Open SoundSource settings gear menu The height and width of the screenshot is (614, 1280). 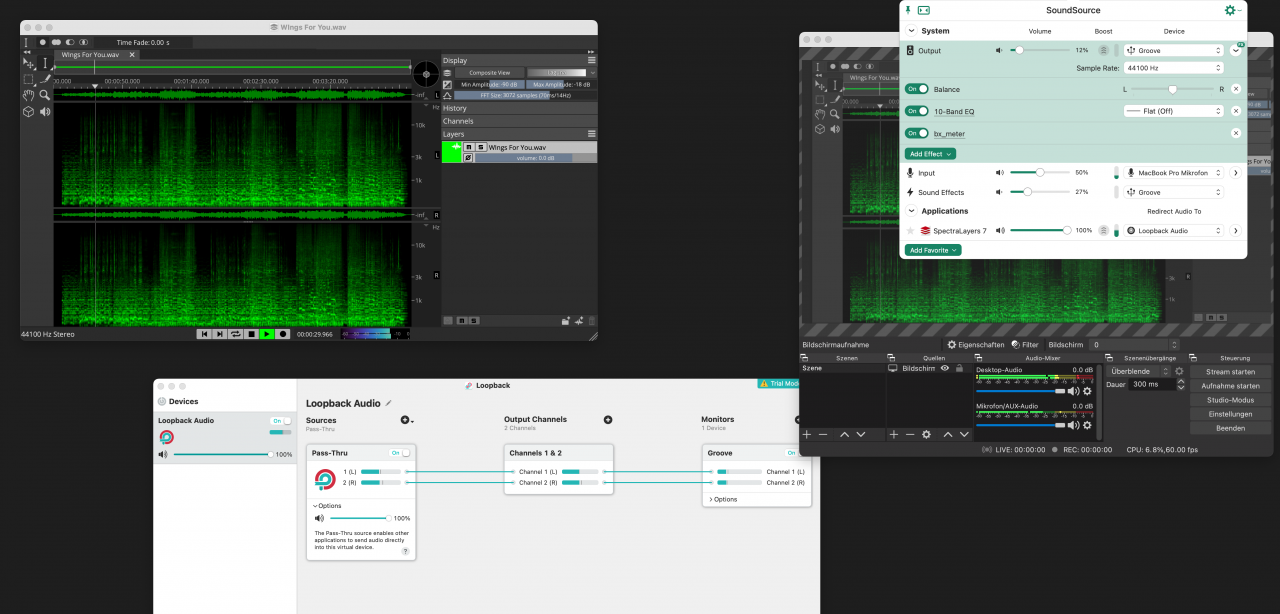1230,10
